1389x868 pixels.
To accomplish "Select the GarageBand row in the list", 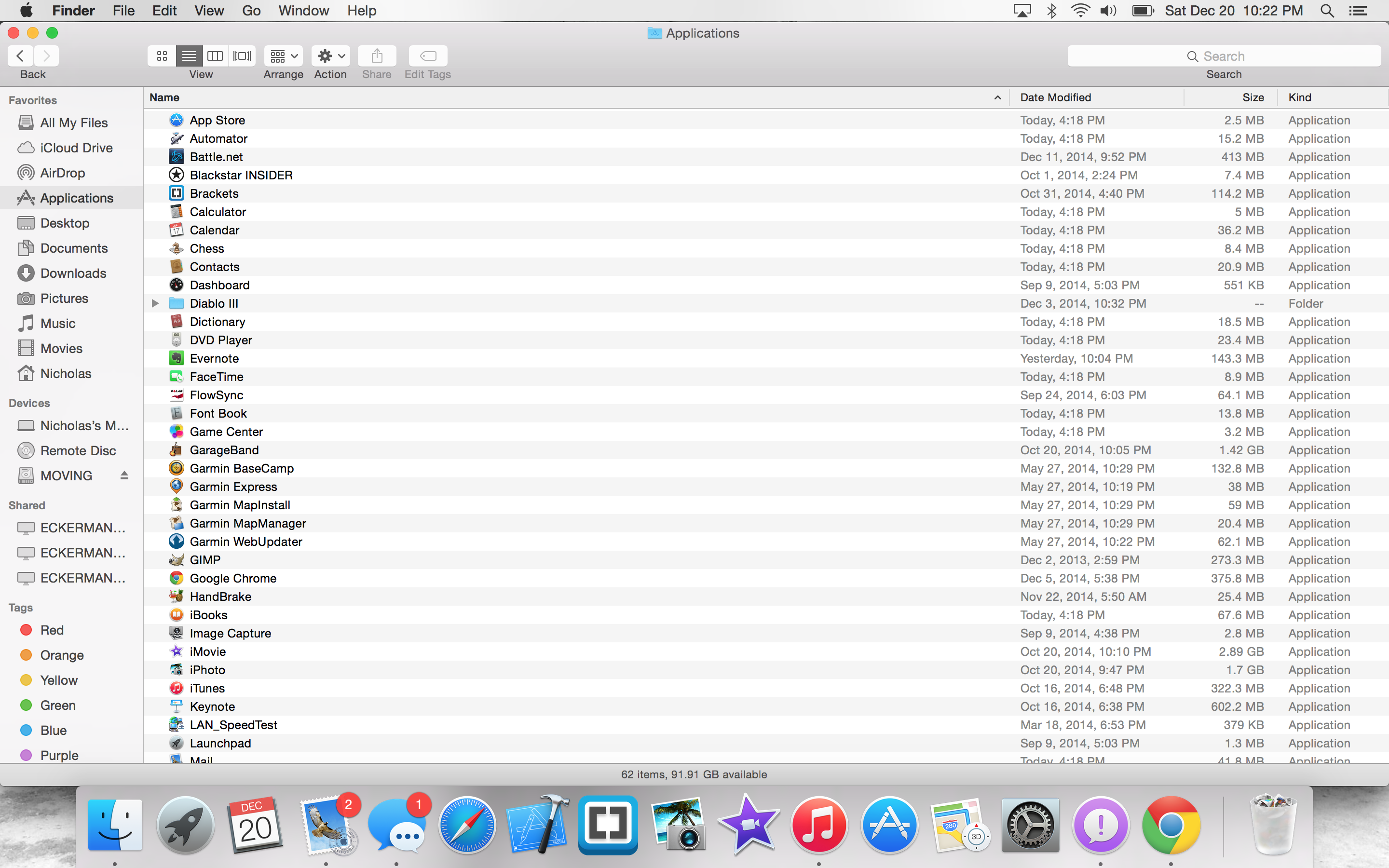I will tap(766, 450).
